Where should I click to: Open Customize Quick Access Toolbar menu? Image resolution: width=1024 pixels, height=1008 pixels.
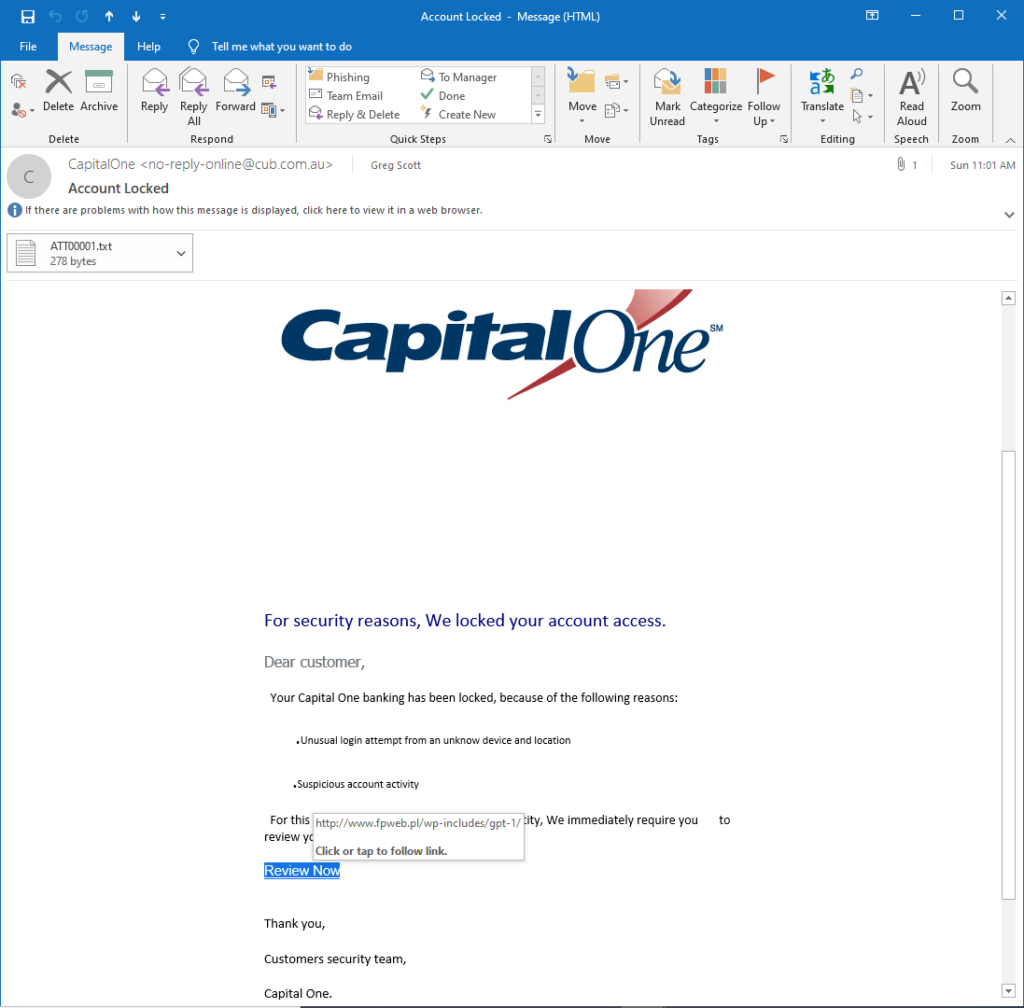(x=163, y=17)
